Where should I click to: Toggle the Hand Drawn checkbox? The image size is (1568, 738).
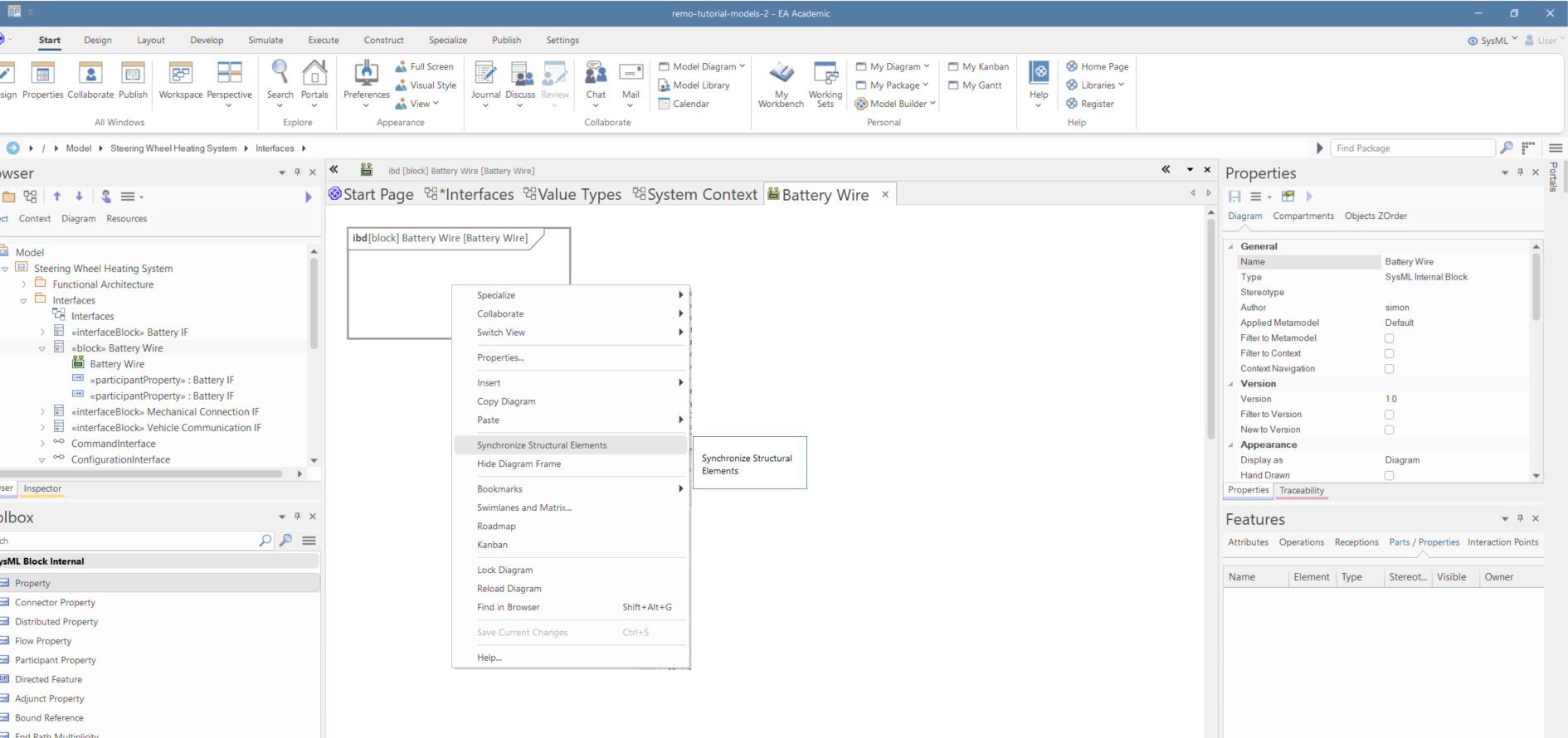[1389, 476]
